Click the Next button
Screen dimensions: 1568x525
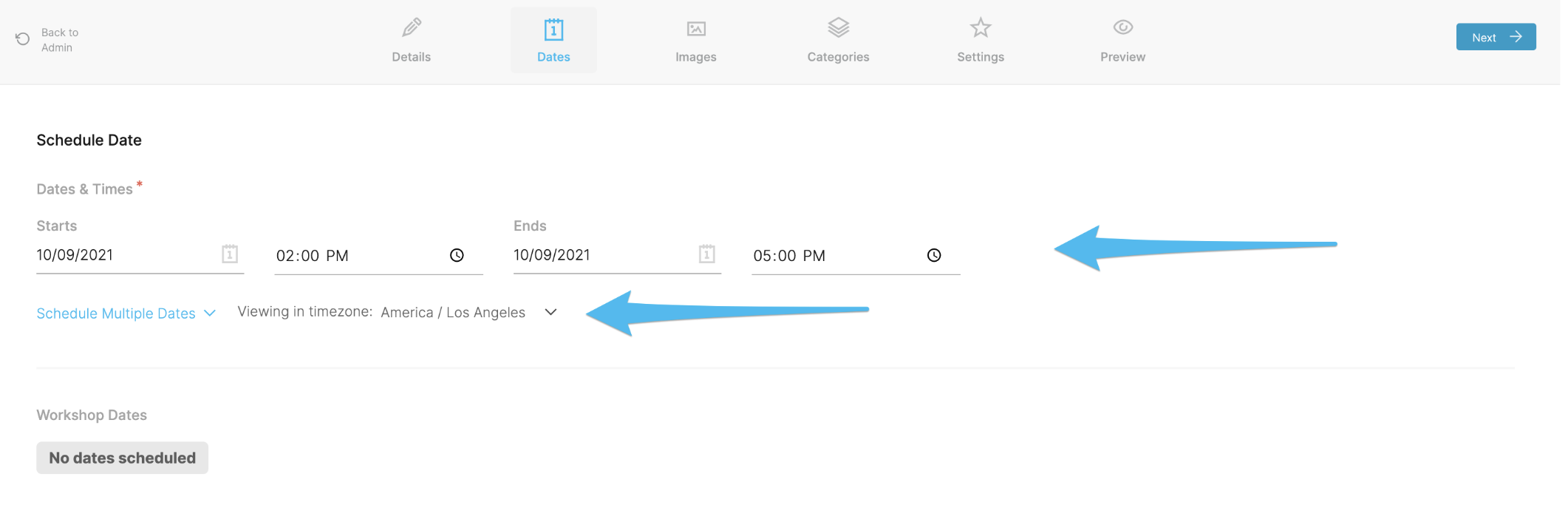pyautogui.click(x=1496, y=37)
